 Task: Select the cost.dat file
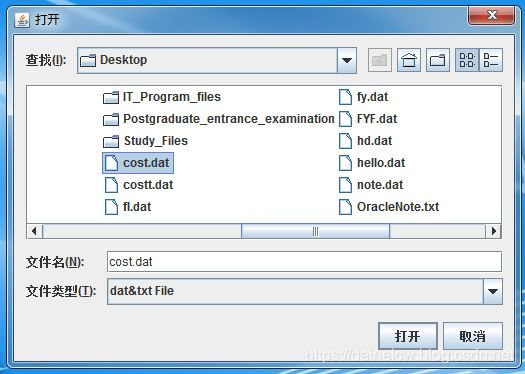(x=138, y=163)
